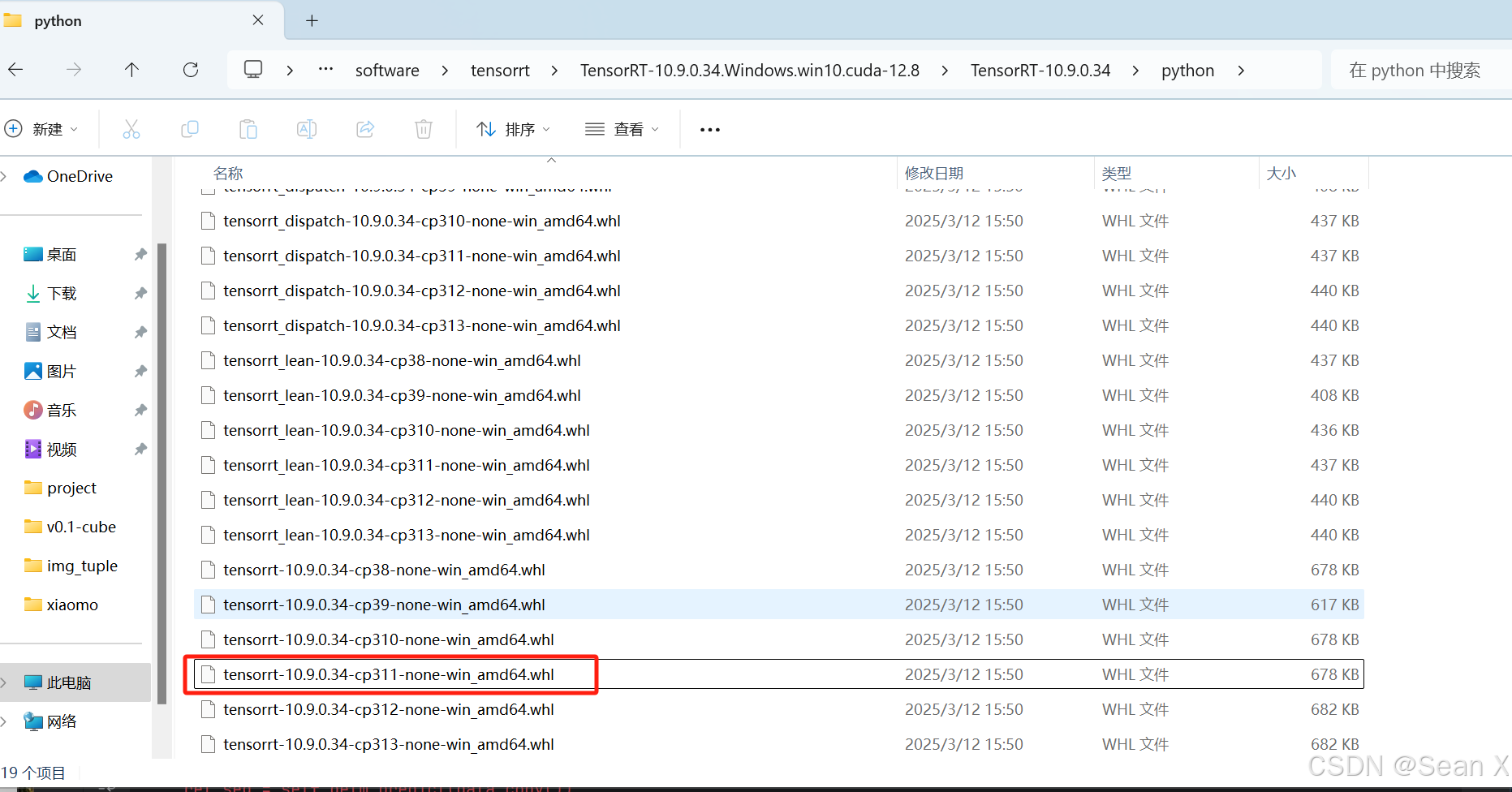The height and width of the screenshot is (792, 1512).
Task: Open 图片 Pictures in sidebar
Action: click(50, 371)
